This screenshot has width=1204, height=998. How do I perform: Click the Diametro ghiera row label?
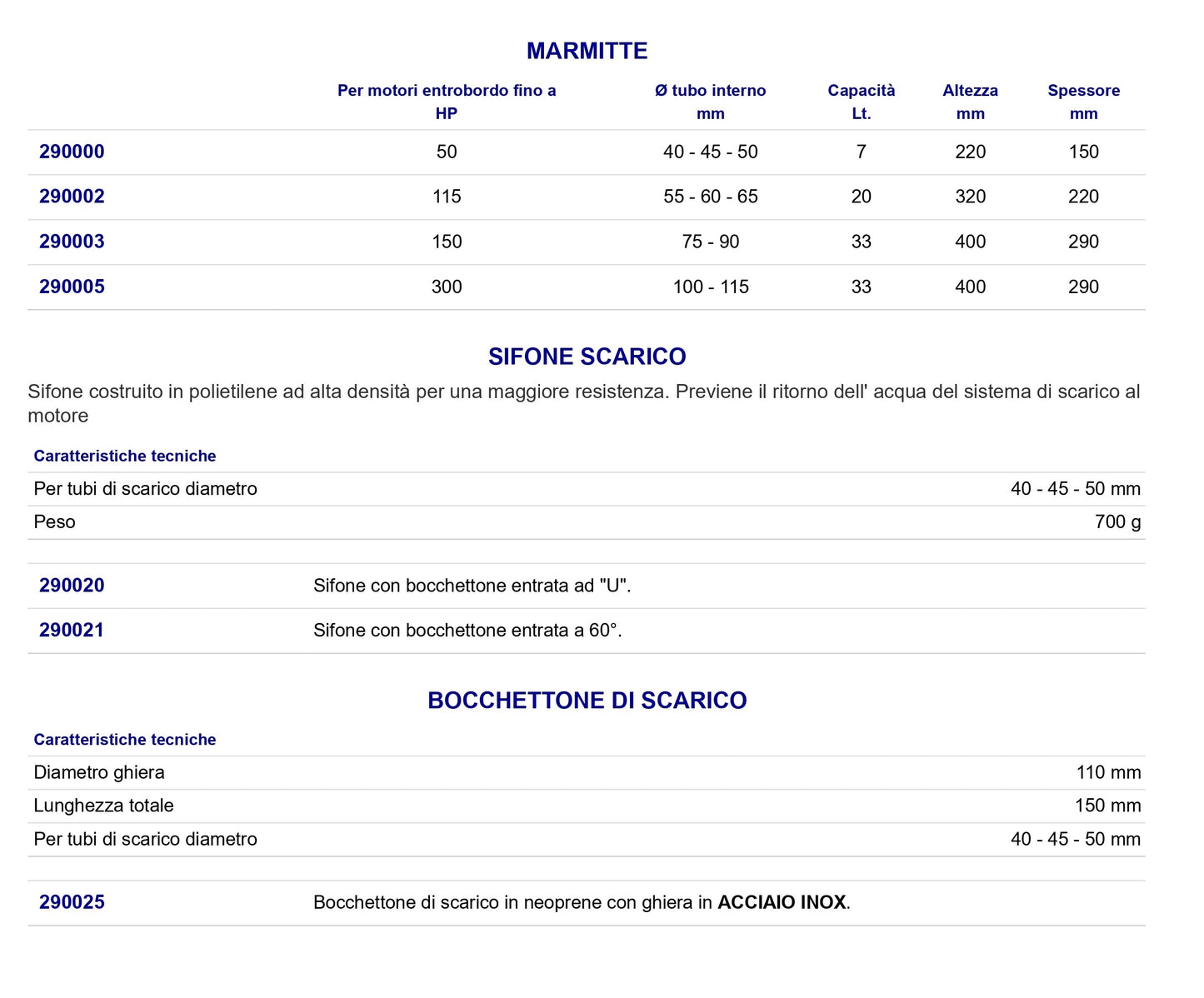tap(99, 773)
